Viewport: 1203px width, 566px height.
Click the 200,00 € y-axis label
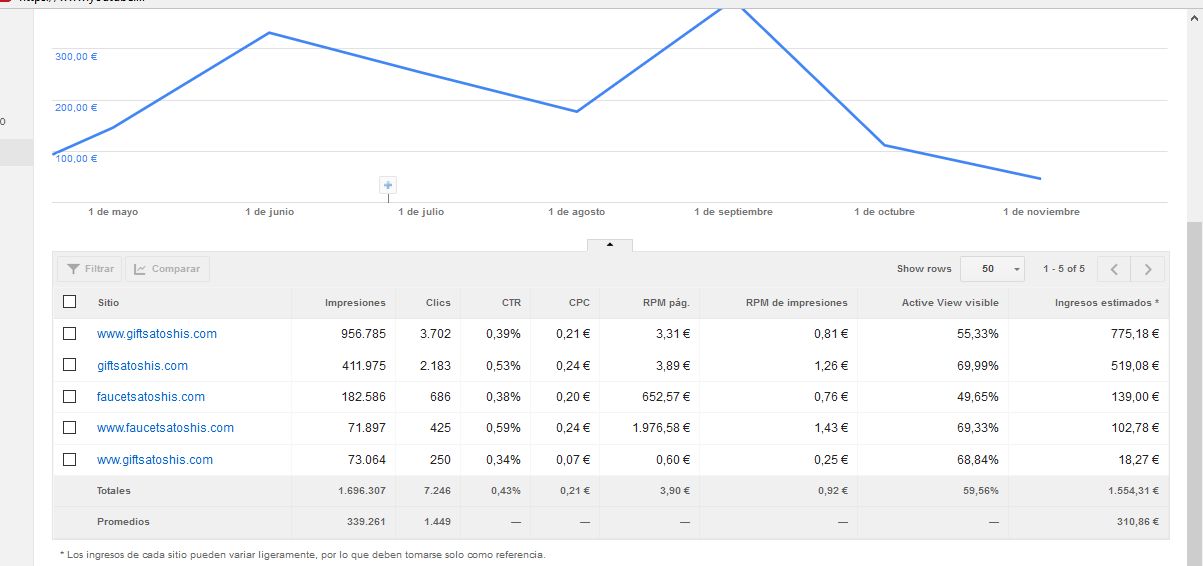76,108
